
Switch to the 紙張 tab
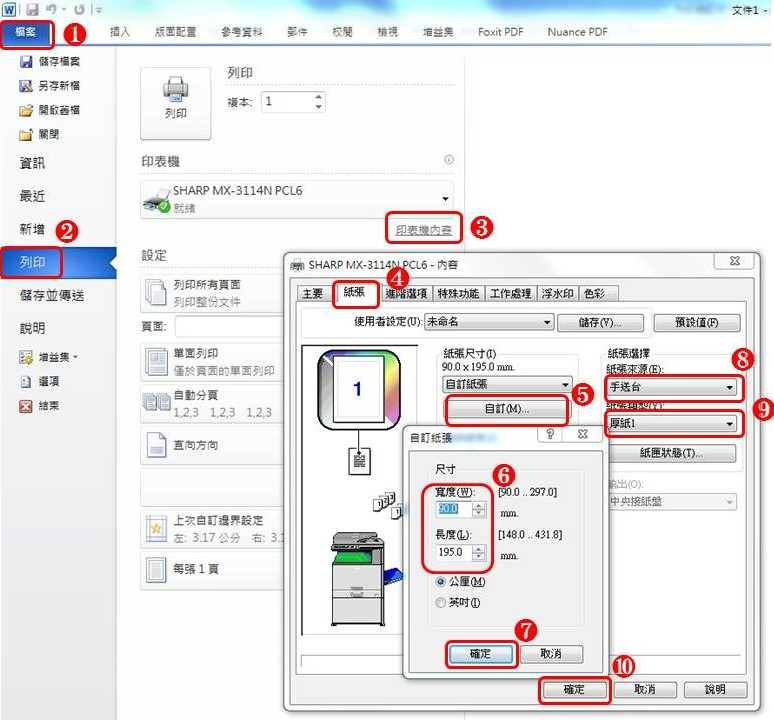tap(355, 293)
